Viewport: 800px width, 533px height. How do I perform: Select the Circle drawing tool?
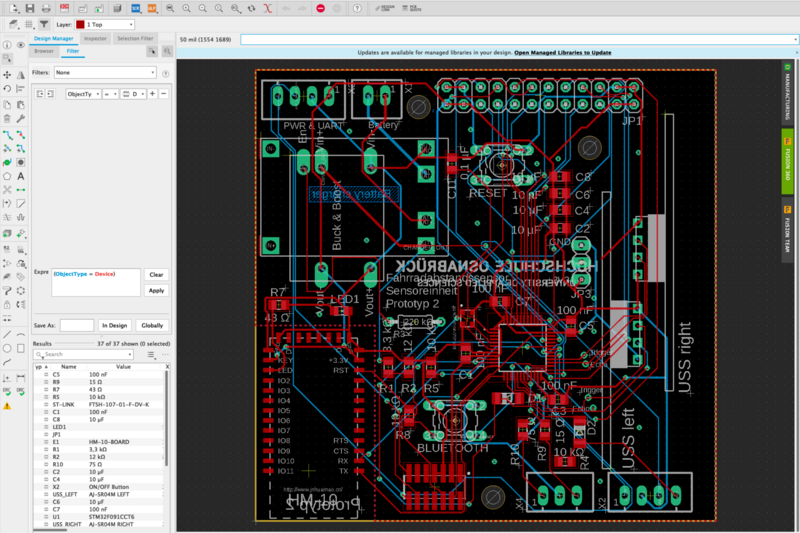(x=7, y=348)
